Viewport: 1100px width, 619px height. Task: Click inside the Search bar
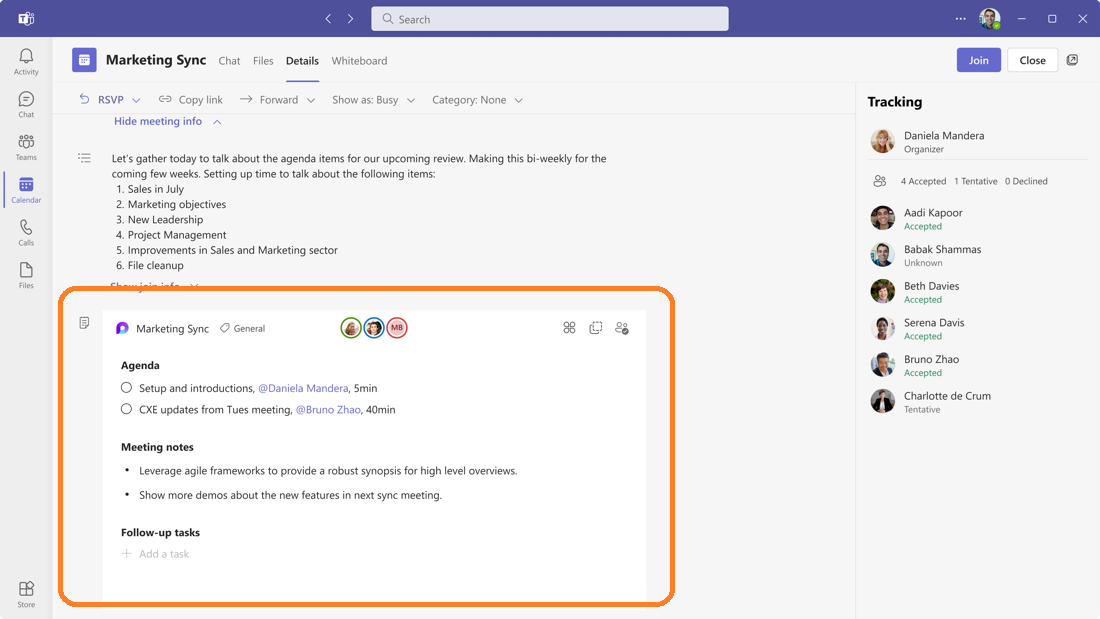click(549, 18)
